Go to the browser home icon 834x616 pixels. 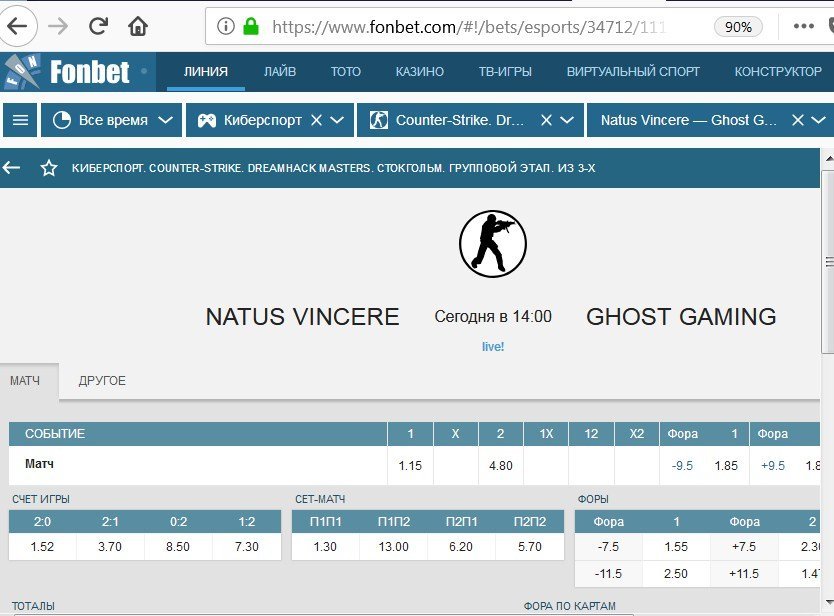(138, 26)
